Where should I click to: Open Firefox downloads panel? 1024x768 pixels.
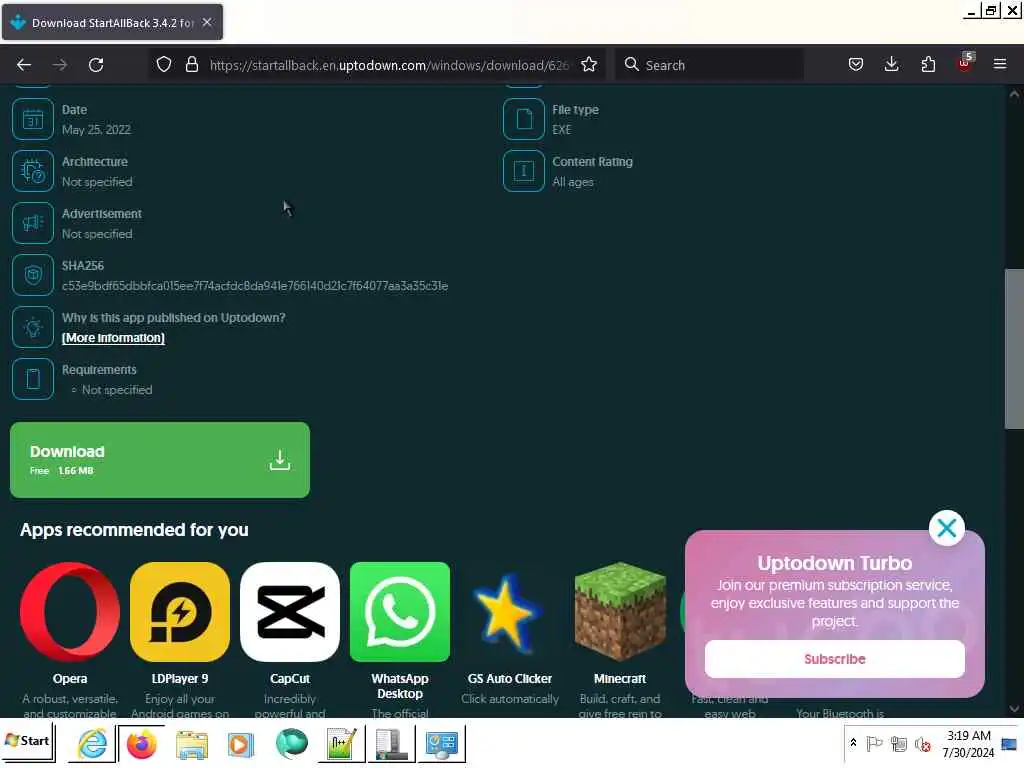pos(891,64)
